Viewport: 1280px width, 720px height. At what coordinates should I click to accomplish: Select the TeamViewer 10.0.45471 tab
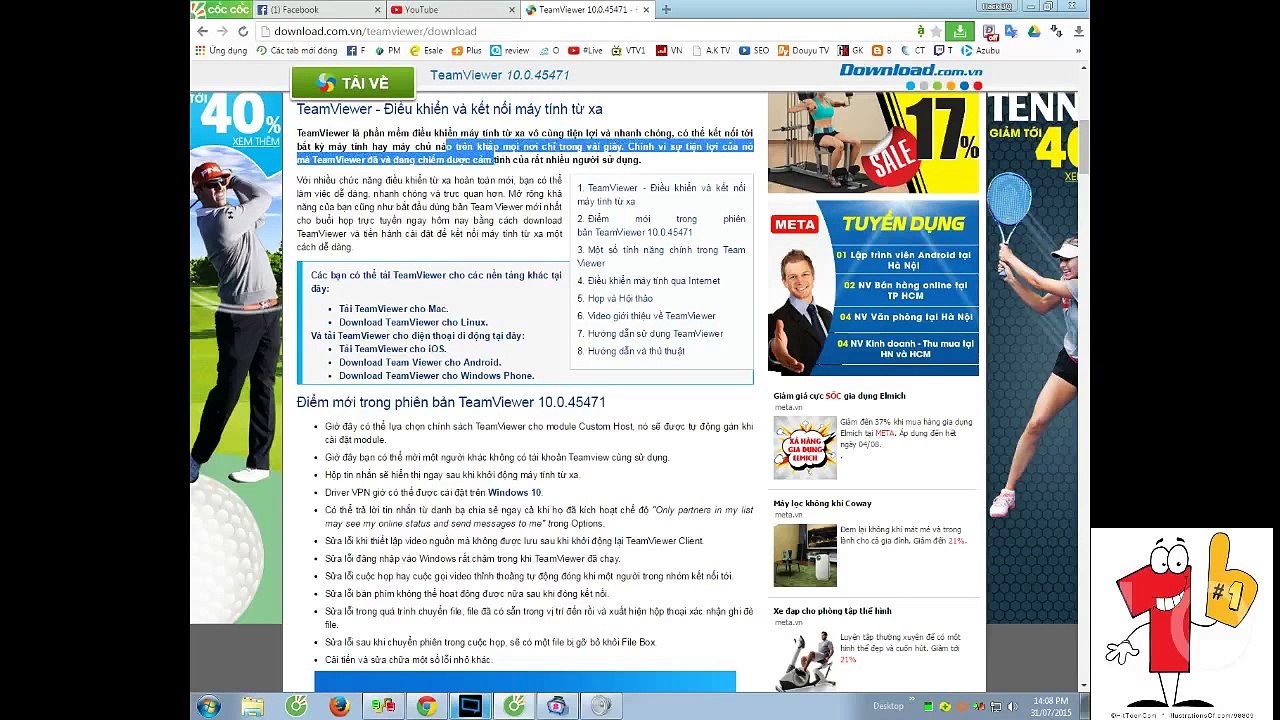(x=587, y=10)
